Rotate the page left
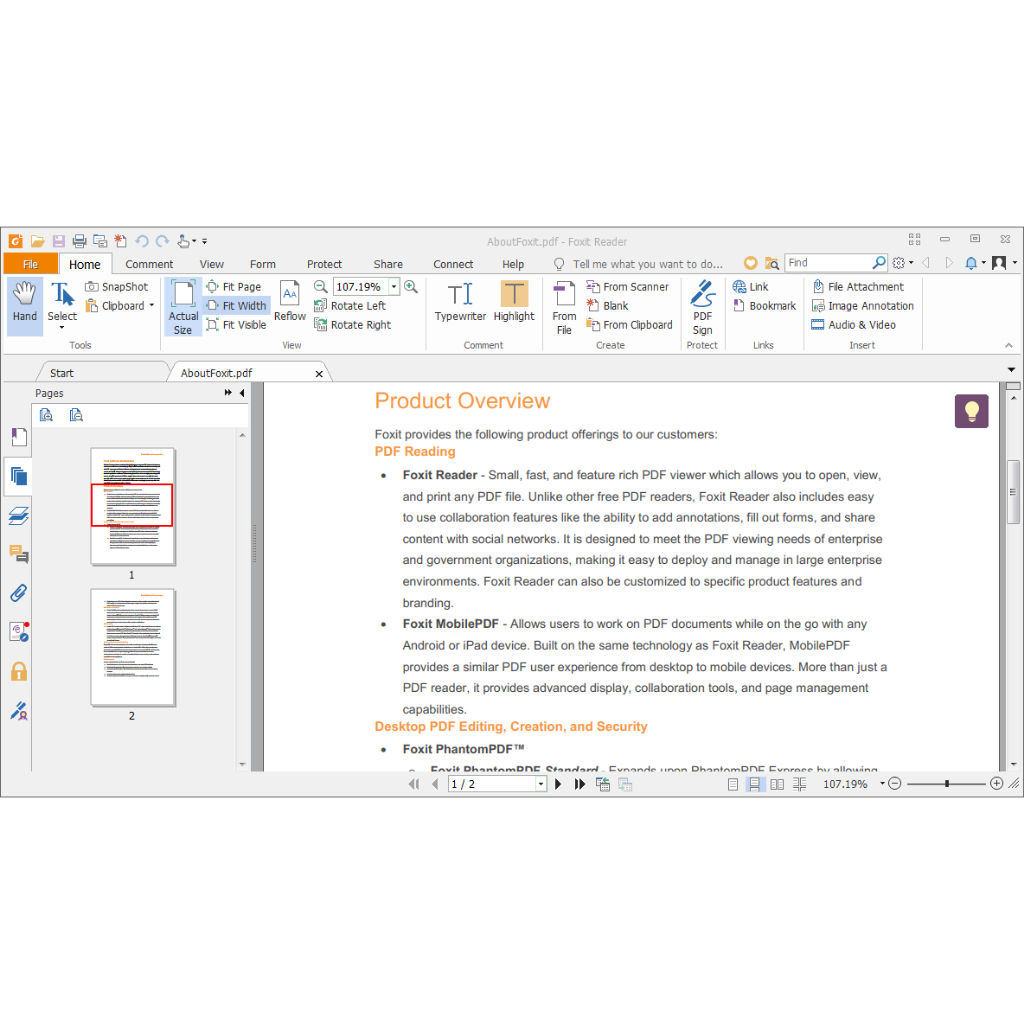This screenshot has width=1024, height=1024. tap(350, 306)
